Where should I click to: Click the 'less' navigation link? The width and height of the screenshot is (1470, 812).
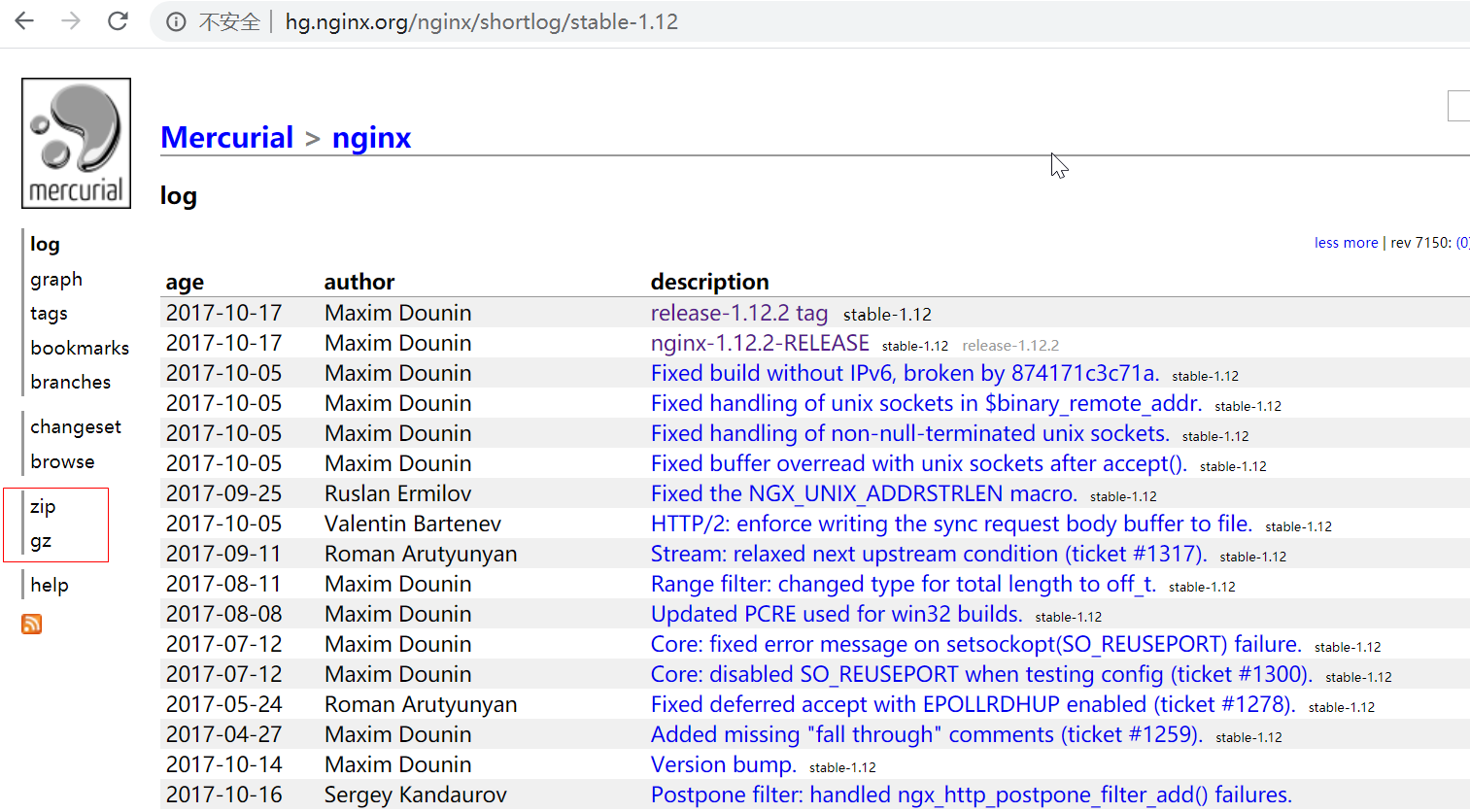pyautogui.click(x=1326, y=243)
